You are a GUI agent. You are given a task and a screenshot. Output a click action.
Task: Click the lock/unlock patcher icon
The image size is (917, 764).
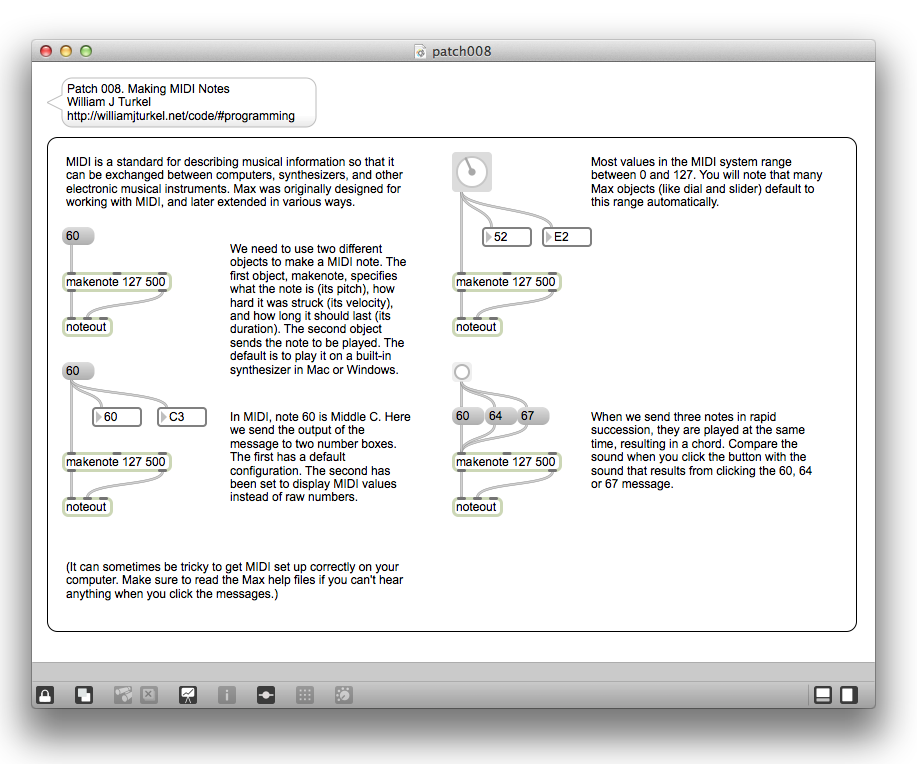coord(45,695)
